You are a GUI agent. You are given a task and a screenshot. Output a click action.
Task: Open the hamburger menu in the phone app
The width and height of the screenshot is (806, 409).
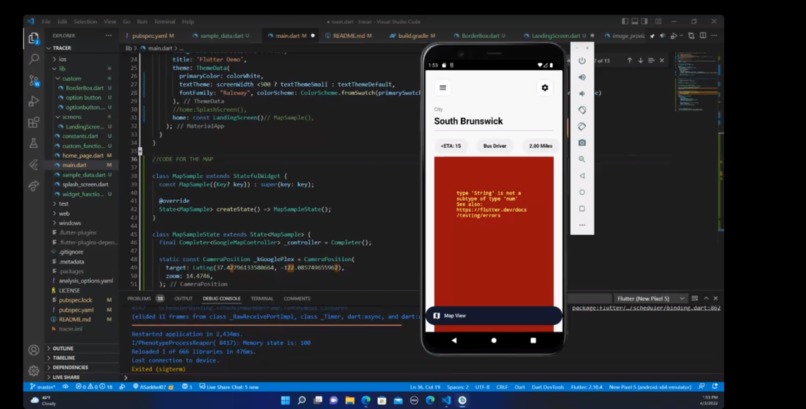[x=443, y=88]
